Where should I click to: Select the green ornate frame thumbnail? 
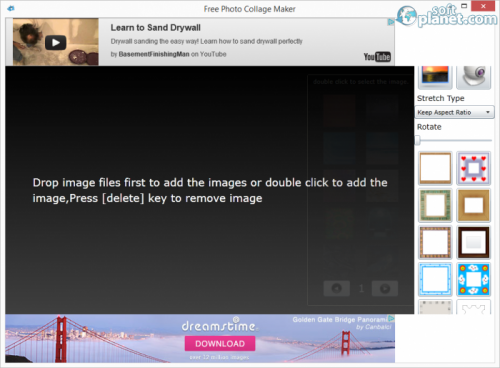[x=435, y=205]
